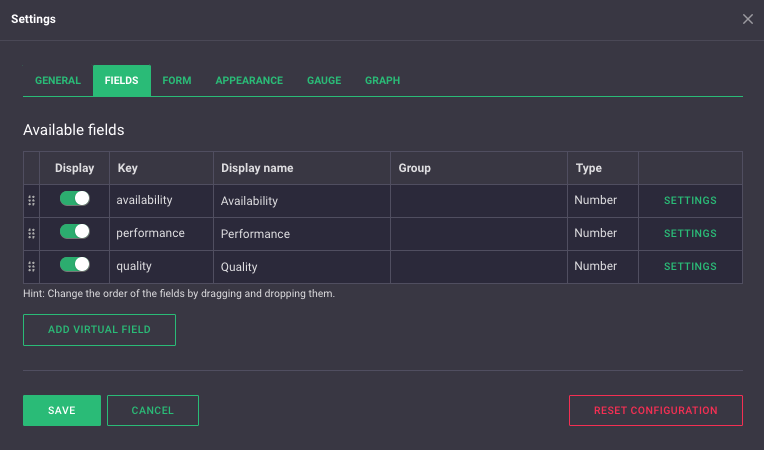The width and height of the screenshot is (764, 450).
Task: Open Settings for the performance field
Action: pyautogui.click(x=690, y=234)
